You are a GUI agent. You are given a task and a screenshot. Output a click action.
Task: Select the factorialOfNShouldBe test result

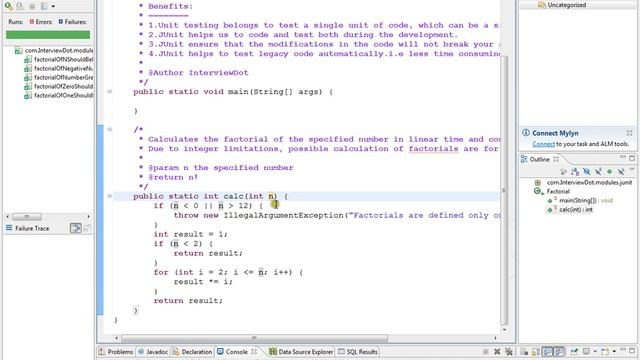click(x=58, y=60)
